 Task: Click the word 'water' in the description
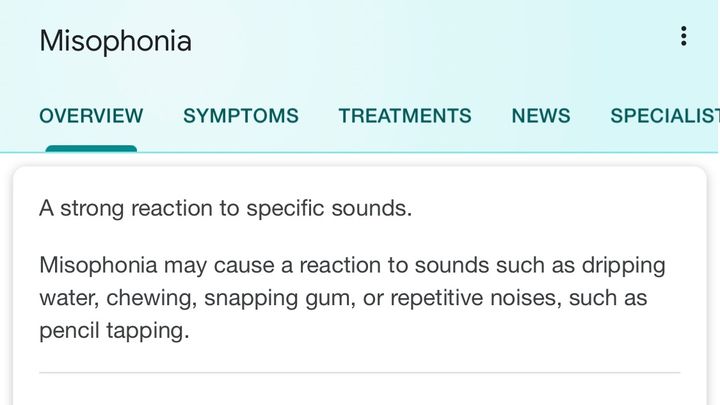(x=67, y=299)
